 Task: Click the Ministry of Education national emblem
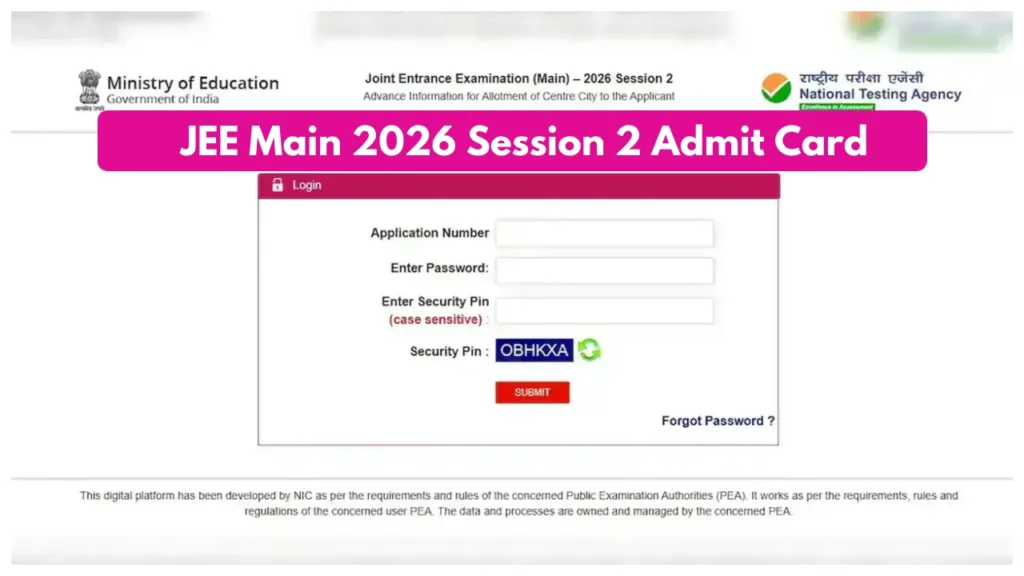pyautogui.click(x=91, y=83)
